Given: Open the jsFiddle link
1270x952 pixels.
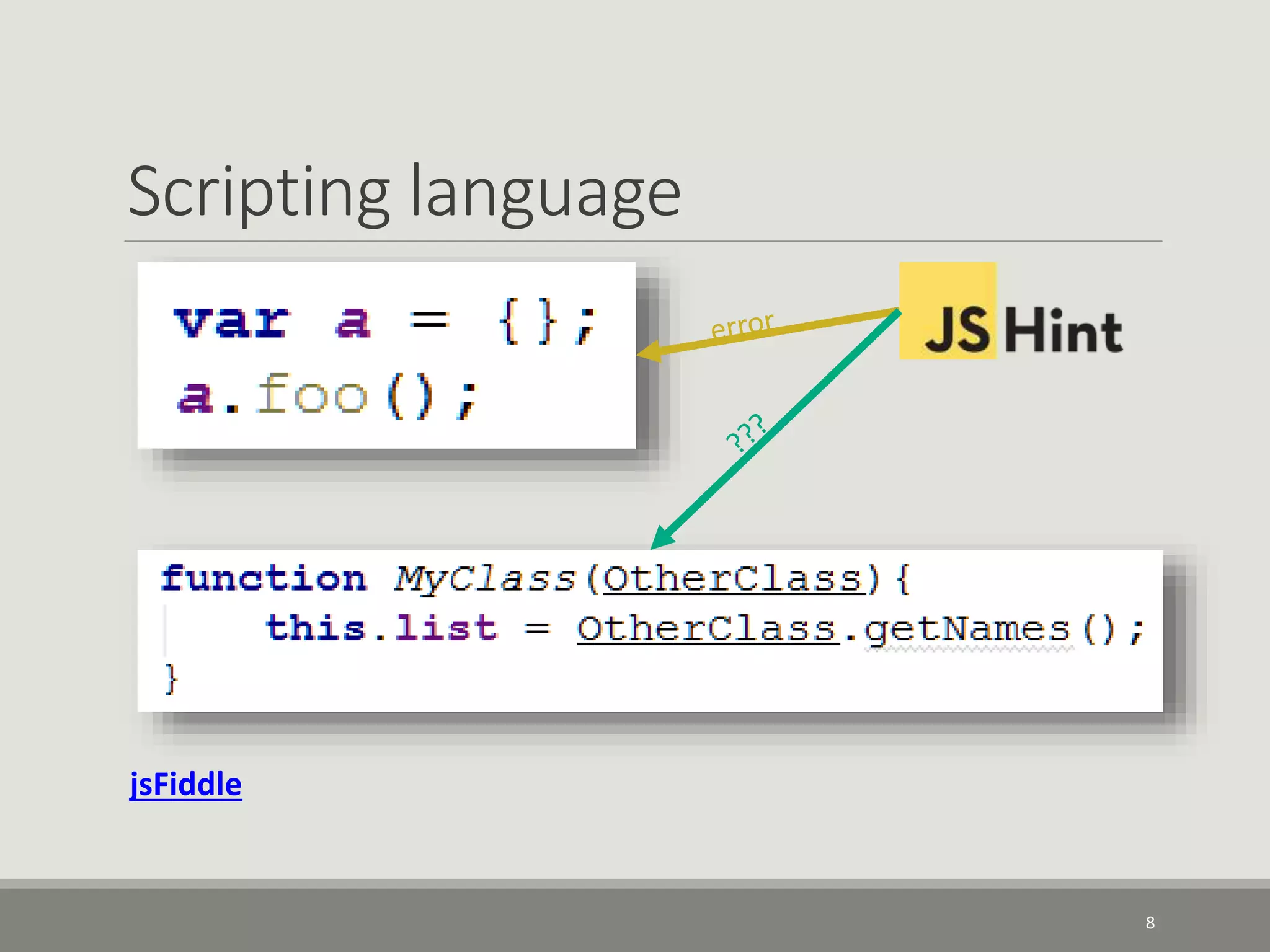Looking at the screenshot, I should (x=185, y=785).
